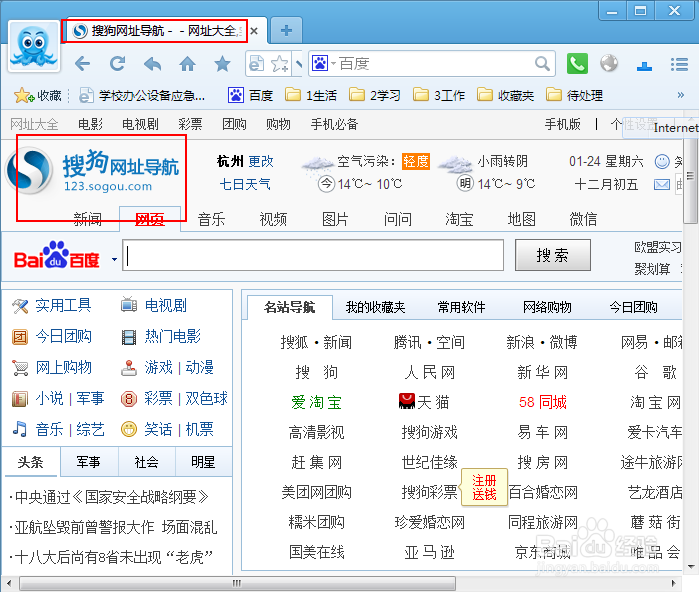This screenshot has width=699, height=592.
Task: Click the 收藏 star bookmark button
Action: pyautogui.click(x=37, y=95)
